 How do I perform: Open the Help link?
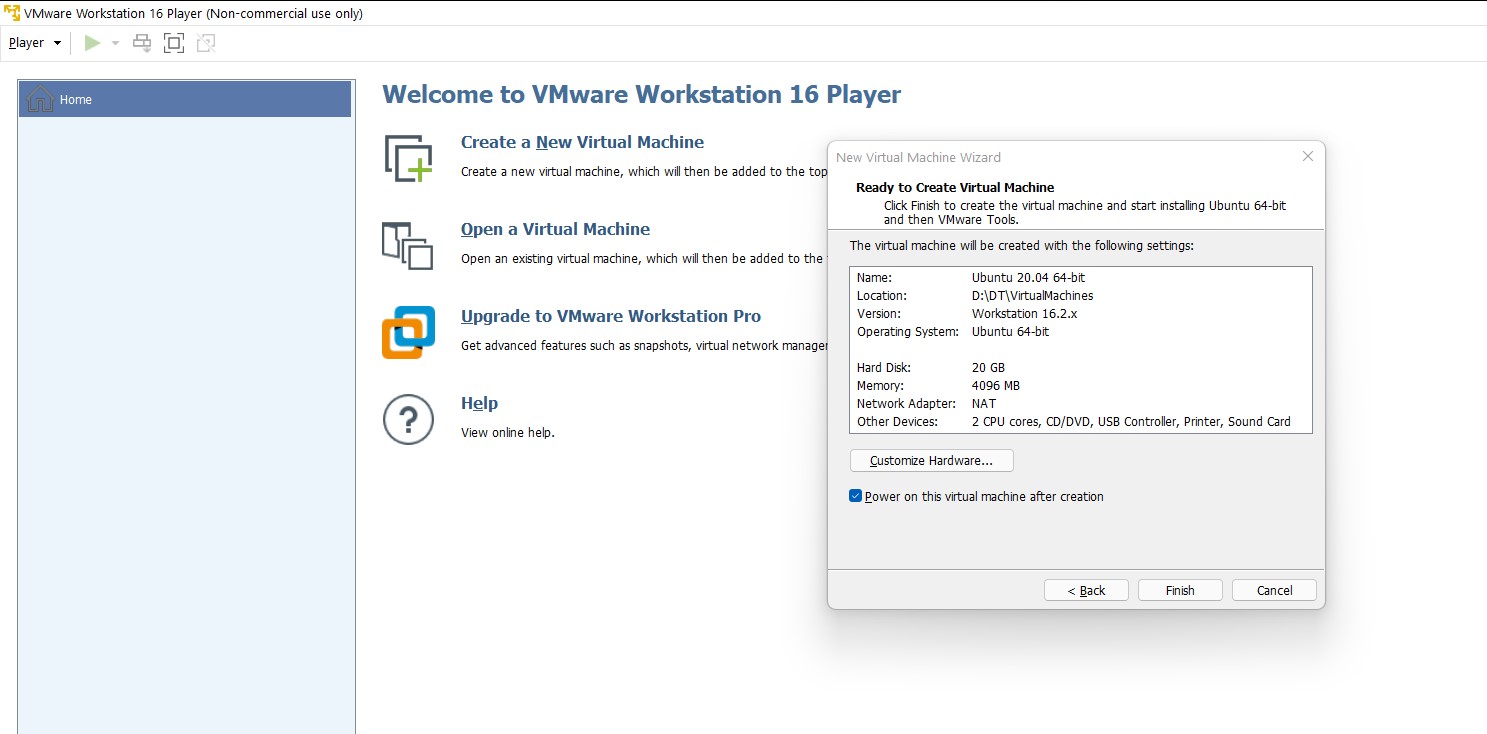point(479,403)
